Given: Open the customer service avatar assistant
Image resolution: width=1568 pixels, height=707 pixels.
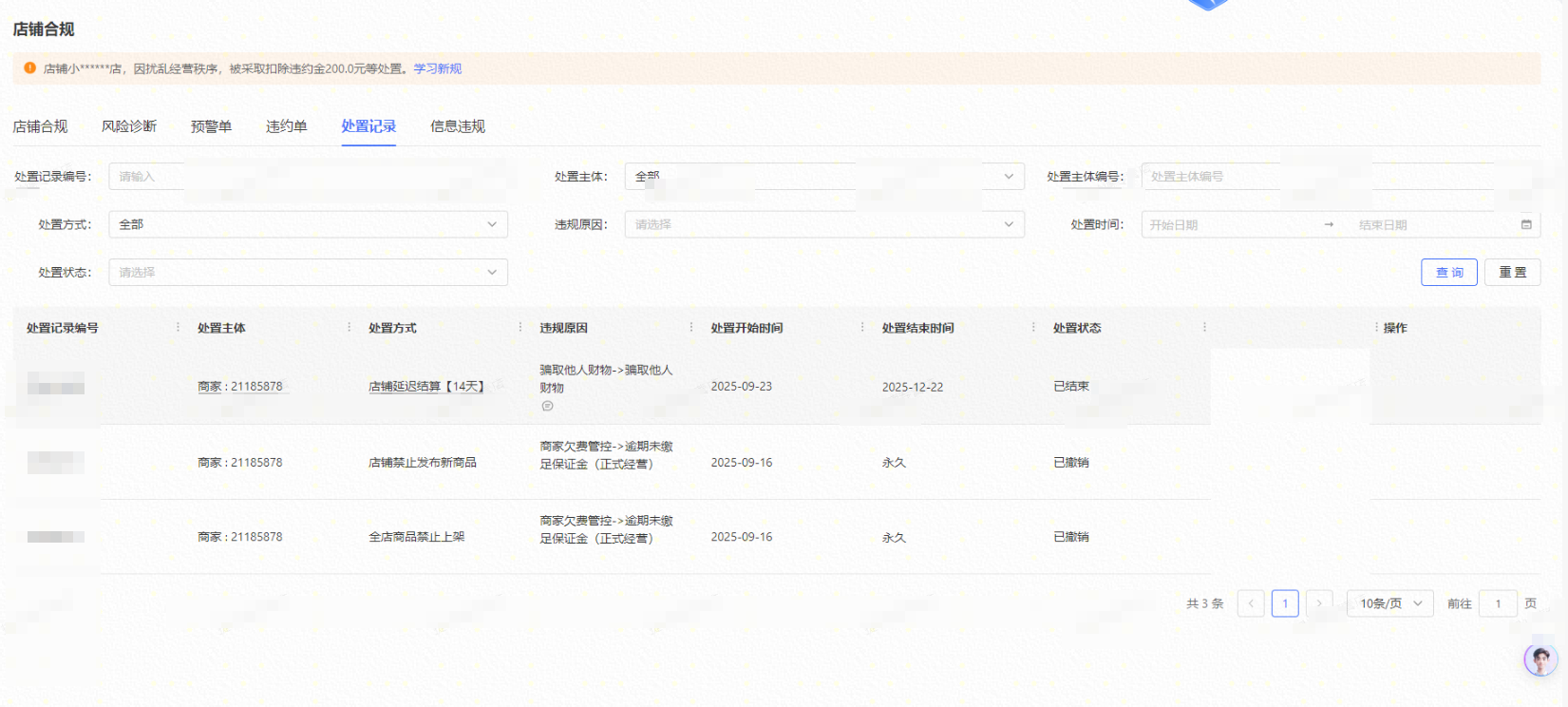Looking at the screenshot, I should click(1540, 659).
